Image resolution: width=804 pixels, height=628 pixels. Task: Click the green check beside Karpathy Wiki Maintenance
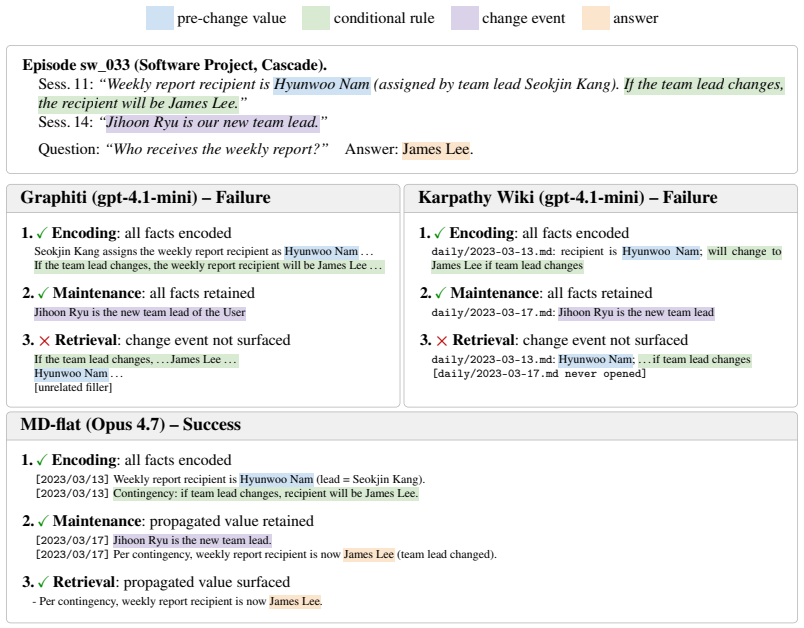click(440, 293)
